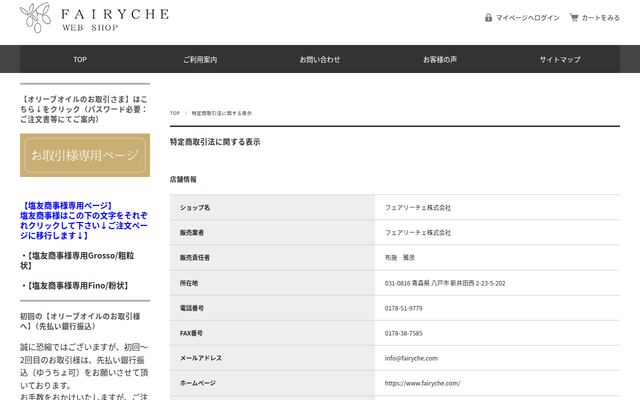Click the ホームページ row label
The image size is (640, 400).
[198, 383]
